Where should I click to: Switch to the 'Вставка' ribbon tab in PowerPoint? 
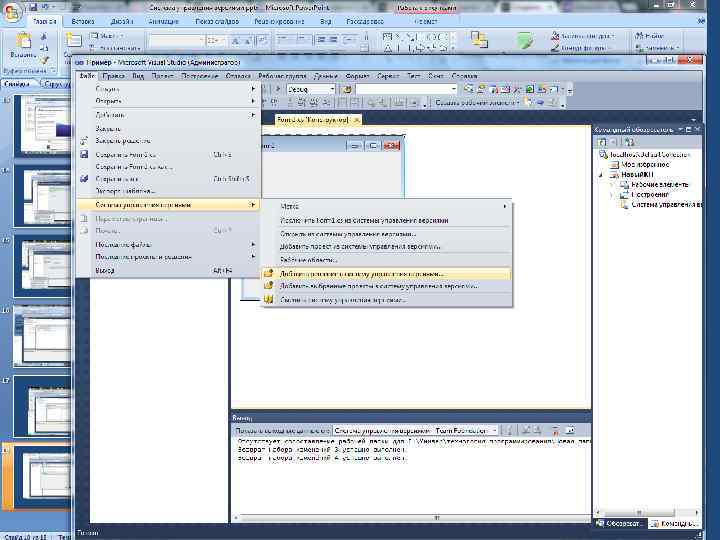83,21
